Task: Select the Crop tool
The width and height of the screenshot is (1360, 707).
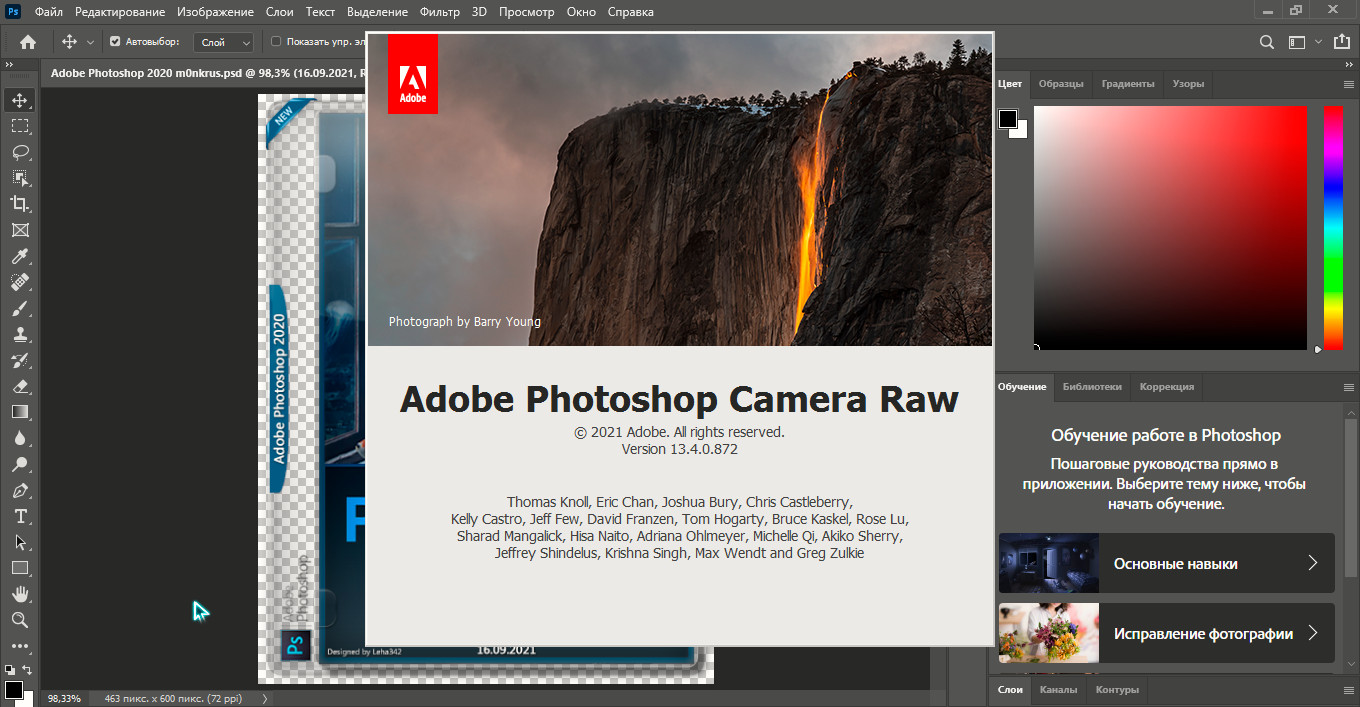Action: click(20, 204)
